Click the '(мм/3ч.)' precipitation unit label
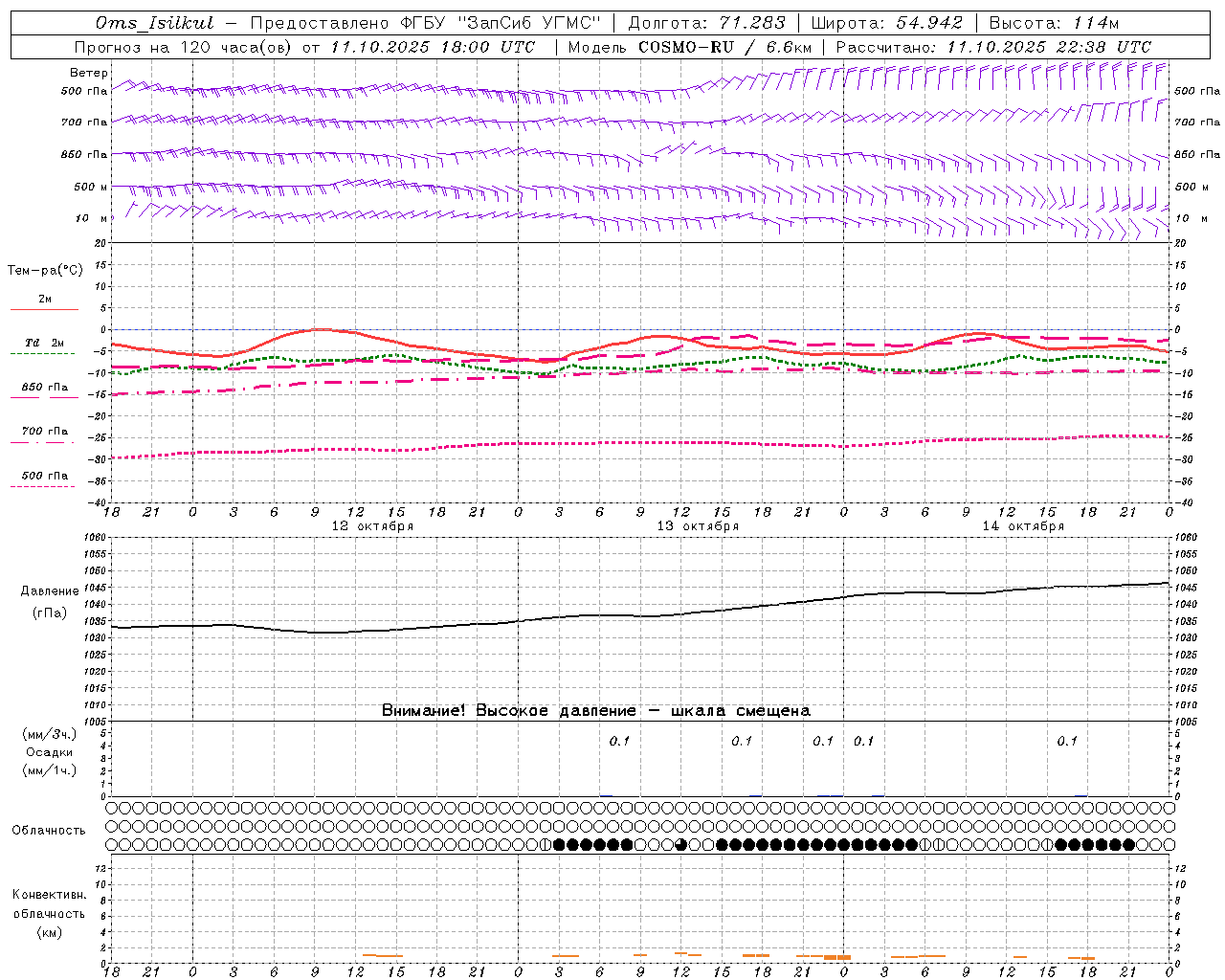 click(x=50, y=735)
